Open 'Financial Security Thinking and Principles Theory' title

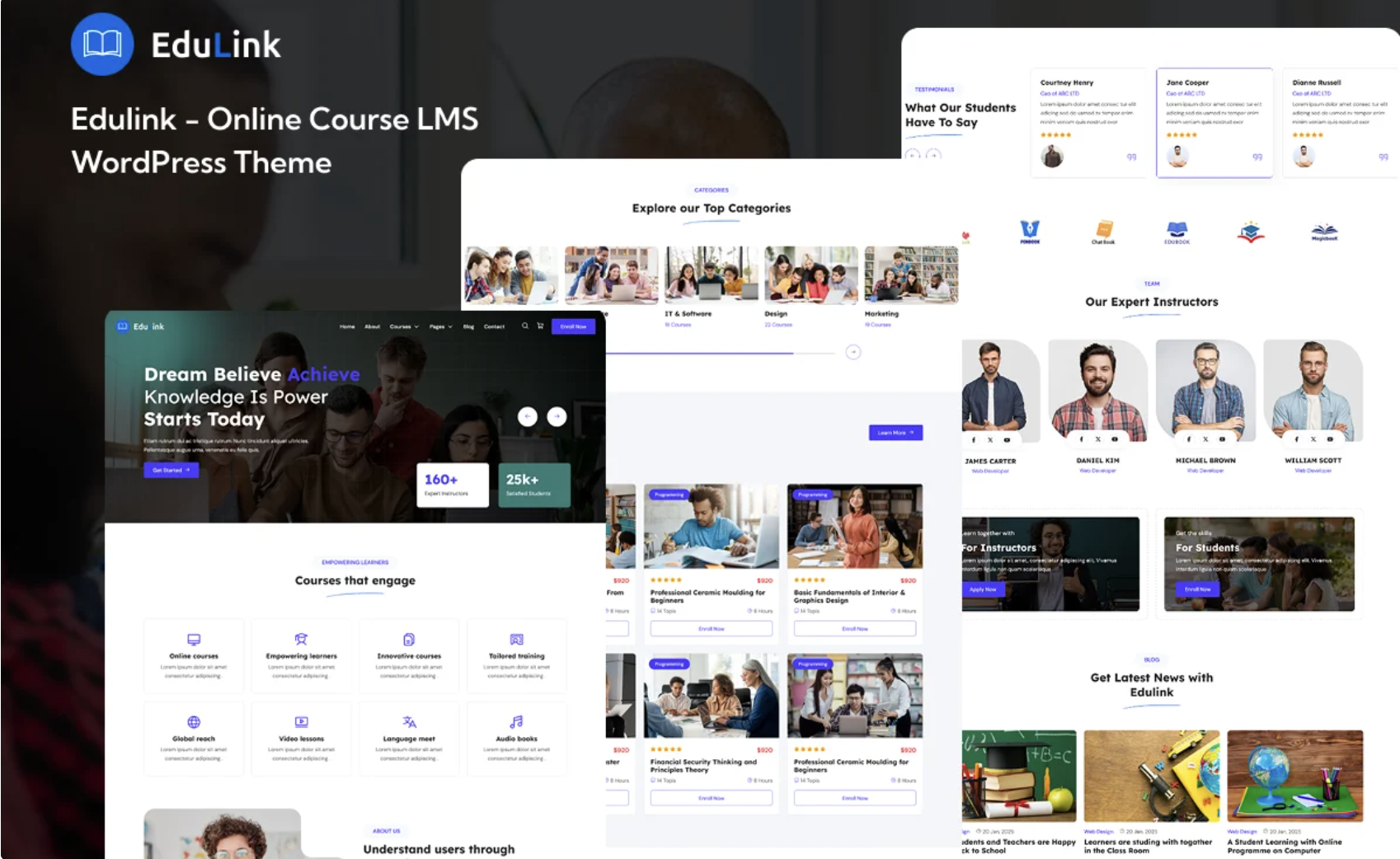pos(703,766)
